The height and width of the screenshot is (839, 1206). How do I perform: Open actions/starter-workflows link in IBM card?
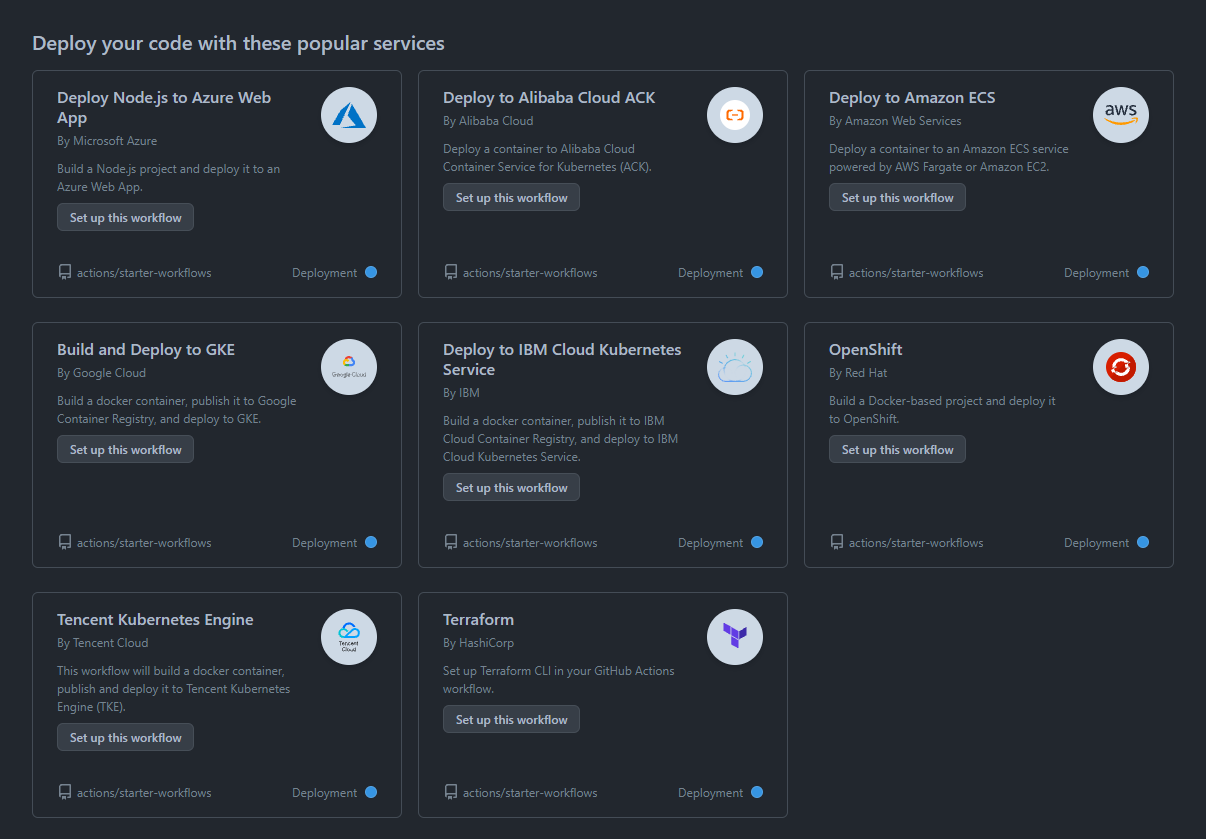click(530, 543)
